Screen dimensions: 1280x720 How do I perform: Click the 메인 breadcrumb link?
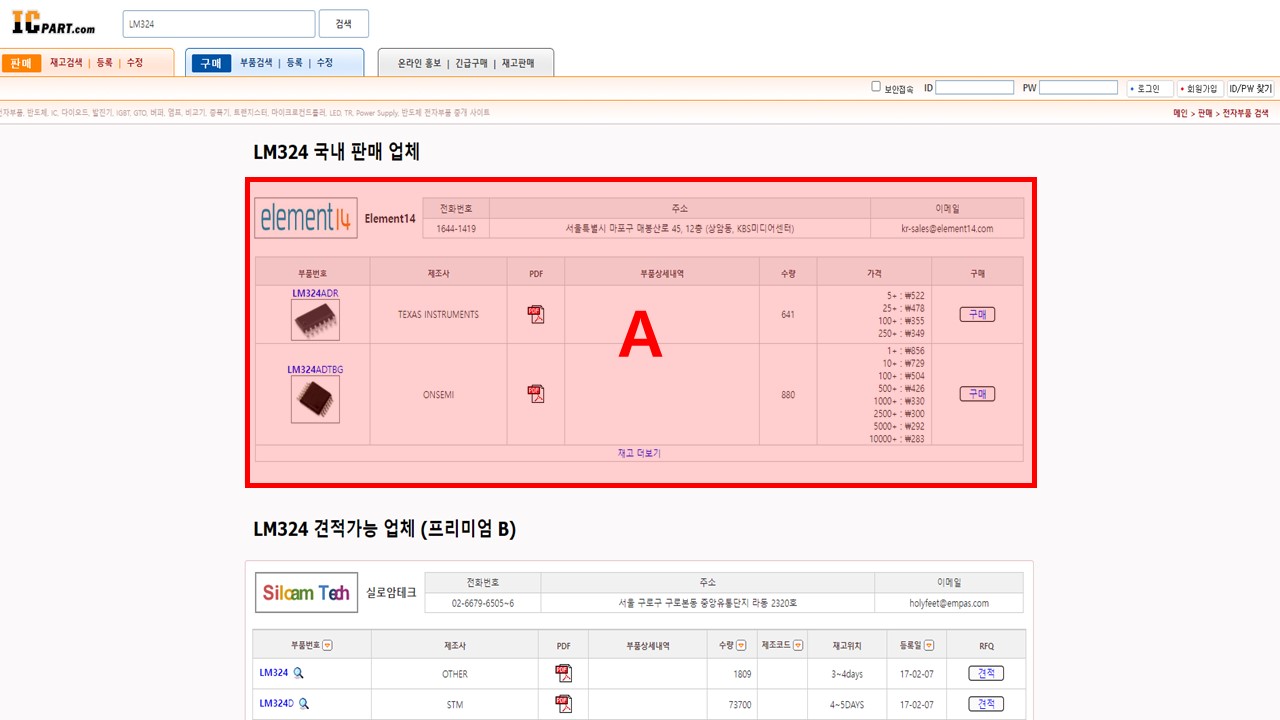[x=1180, y=113]
